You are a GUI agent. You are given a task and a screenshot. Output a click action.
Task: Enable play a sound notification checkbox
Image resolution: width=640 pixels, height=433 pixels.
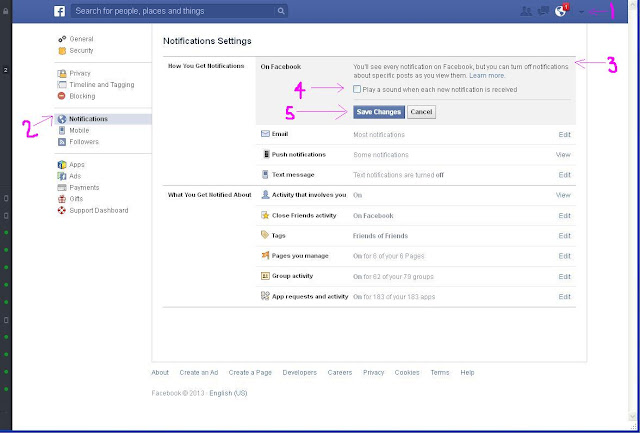tap(357, 89)
